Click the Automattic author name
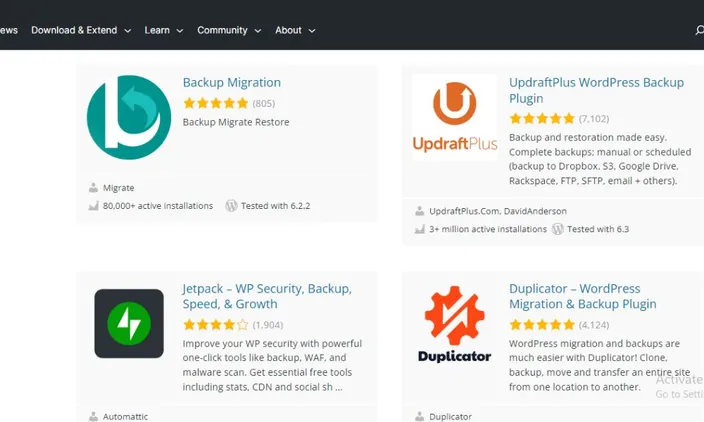Image resolution: width=704 pixels, height=422 pixels. (125, 417)
